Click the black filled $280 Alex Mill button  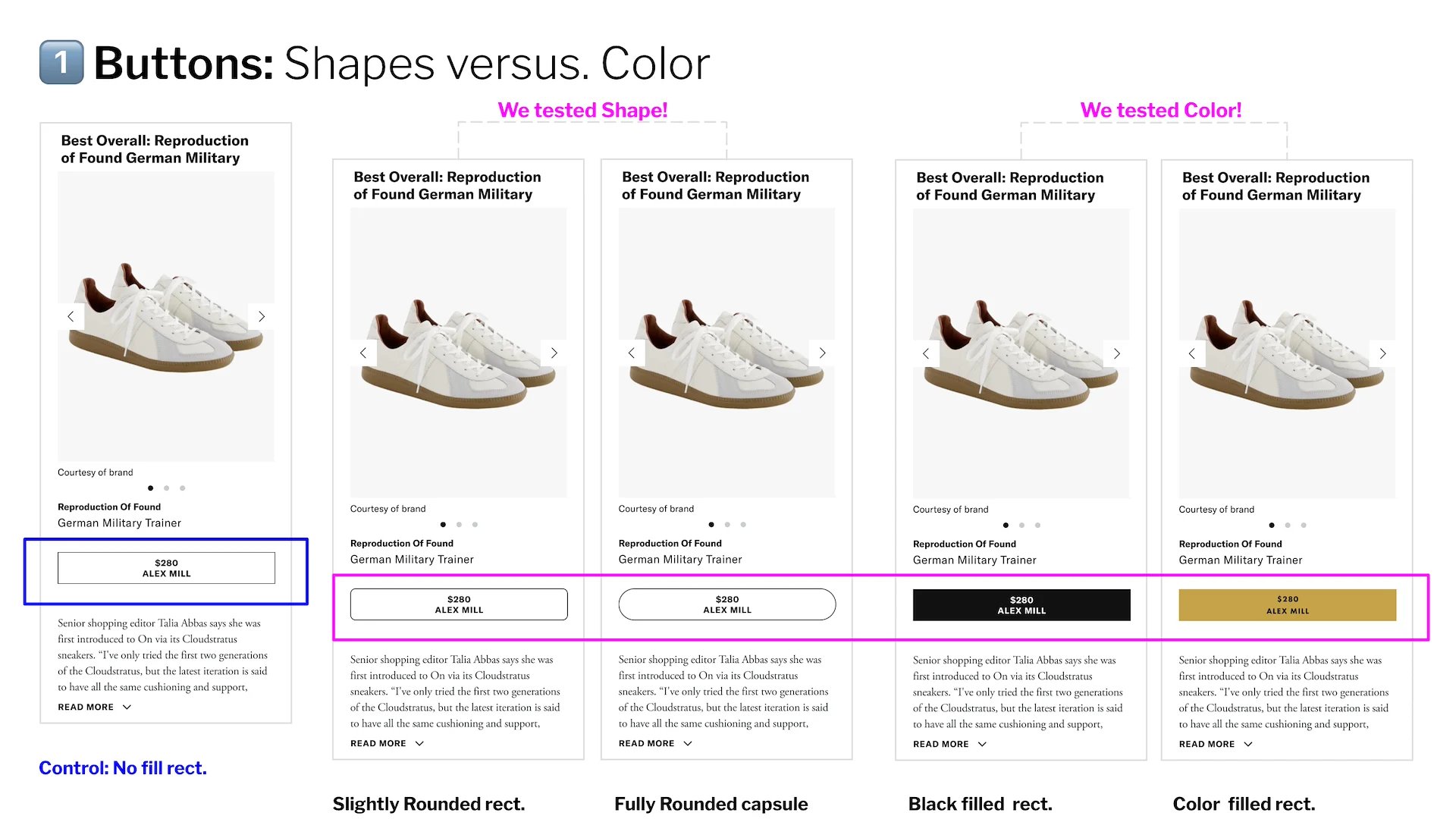tap(1021, 605)
